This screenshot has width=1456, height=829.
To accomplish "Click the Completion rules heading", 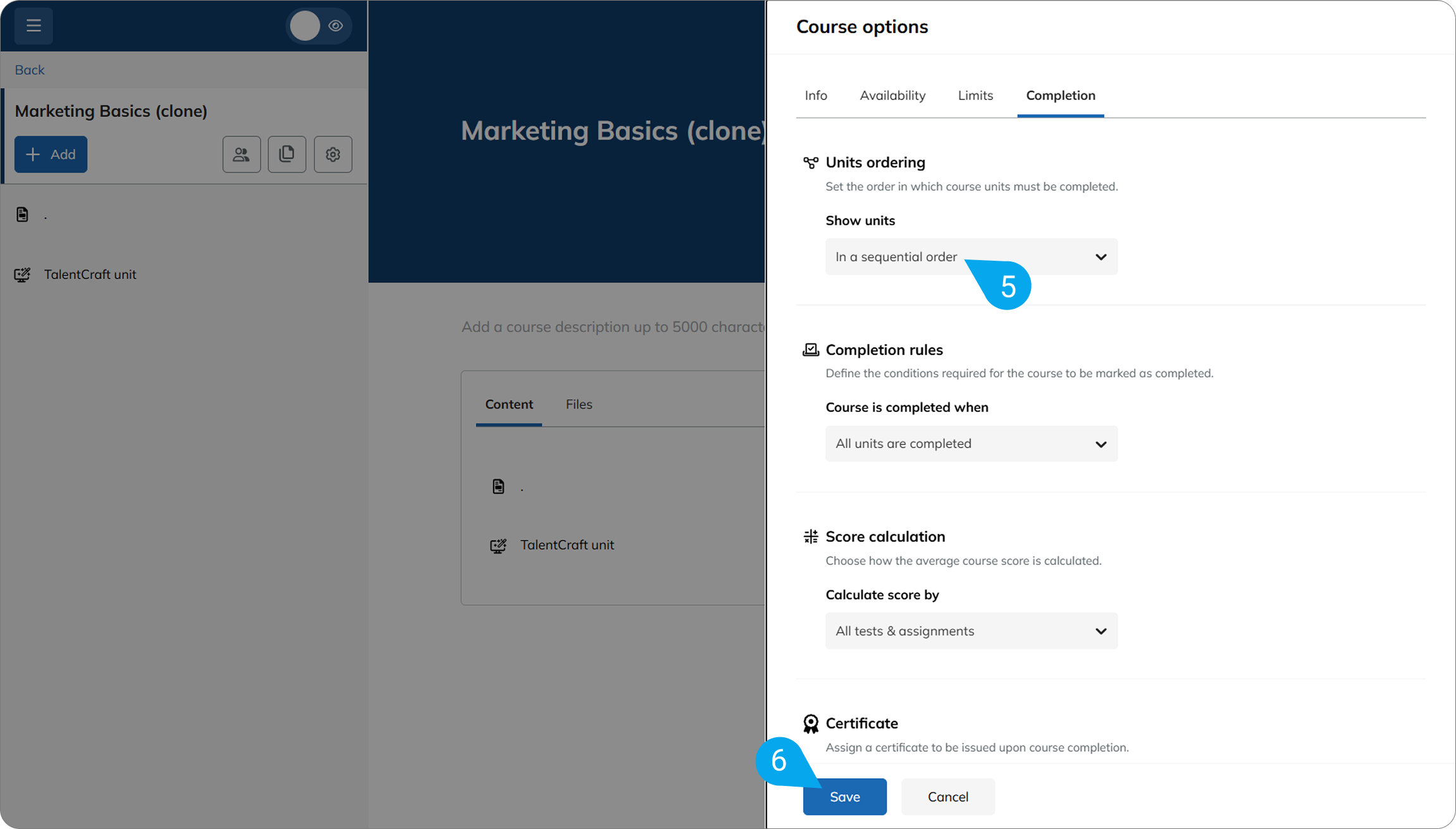I will [884, 350].
